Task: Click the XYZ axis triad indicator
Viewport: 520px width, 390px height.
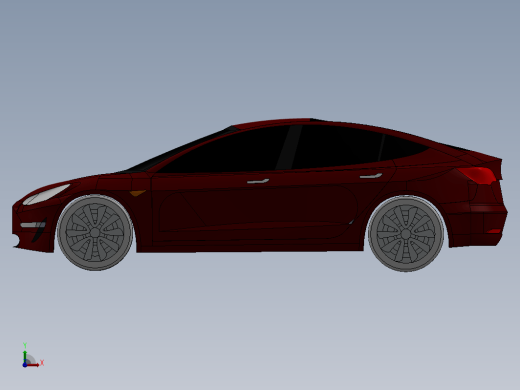Action: (x=32, y=355)
